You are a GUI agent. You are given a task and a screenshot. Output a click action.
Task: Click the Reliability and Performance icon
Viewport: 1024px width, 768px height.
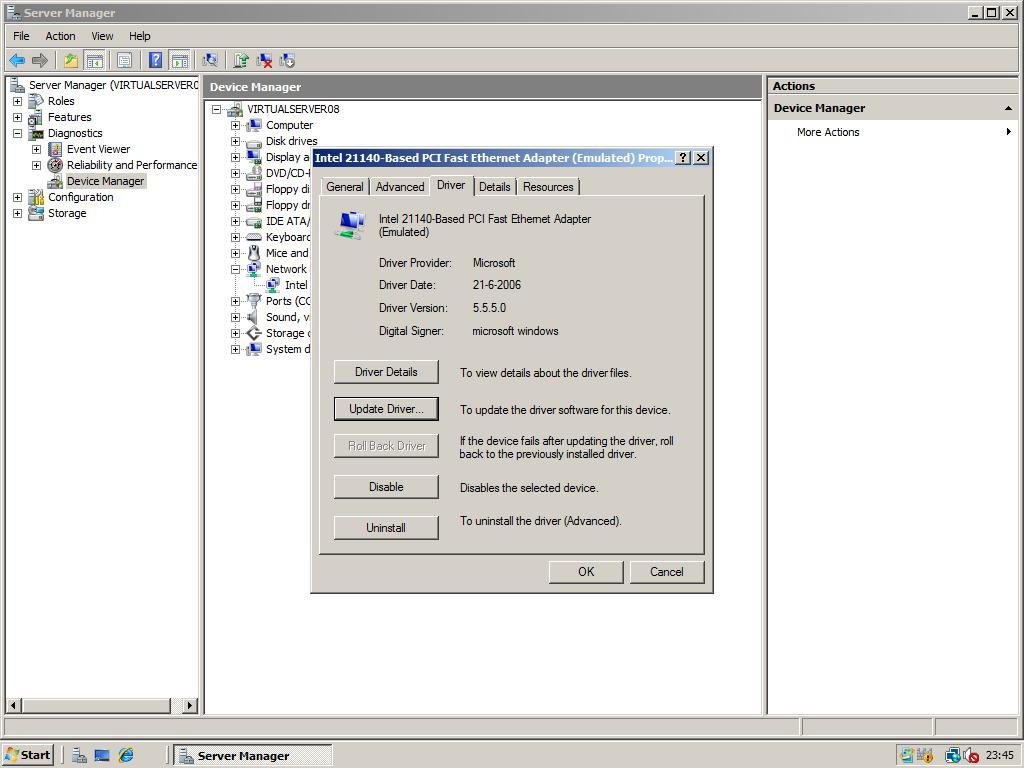point(56,165)
